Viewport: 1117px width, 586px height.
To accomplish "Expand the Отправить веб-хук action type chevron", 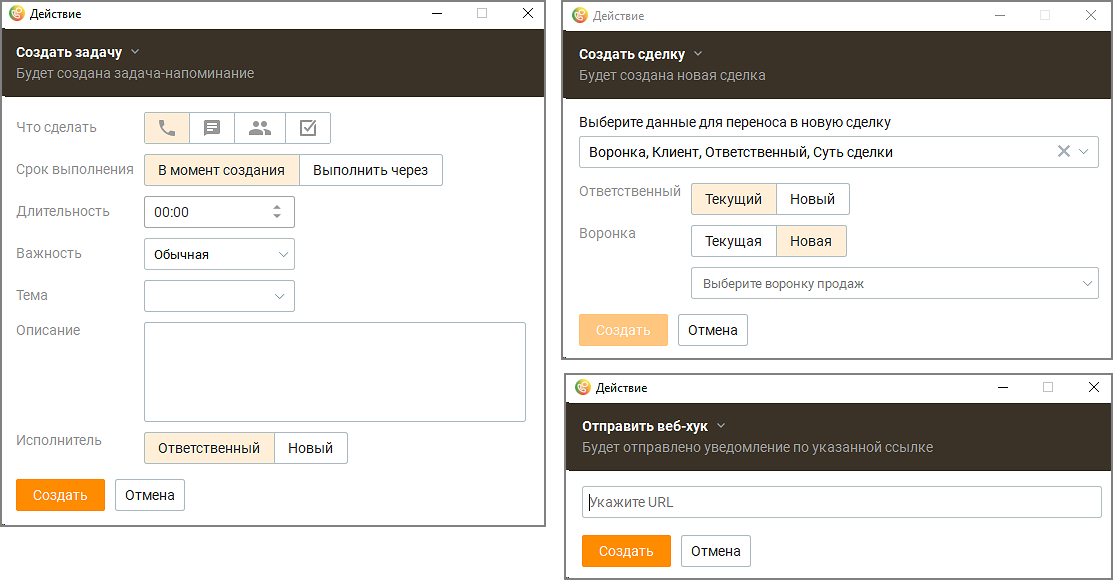I will (721, 426).
